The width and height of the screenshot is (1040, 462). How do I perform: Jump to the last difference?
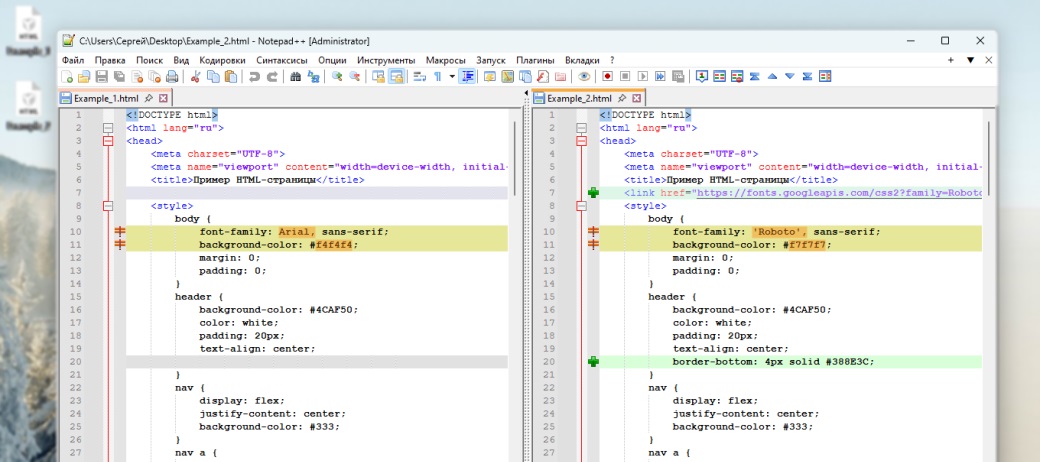[807, 76]
